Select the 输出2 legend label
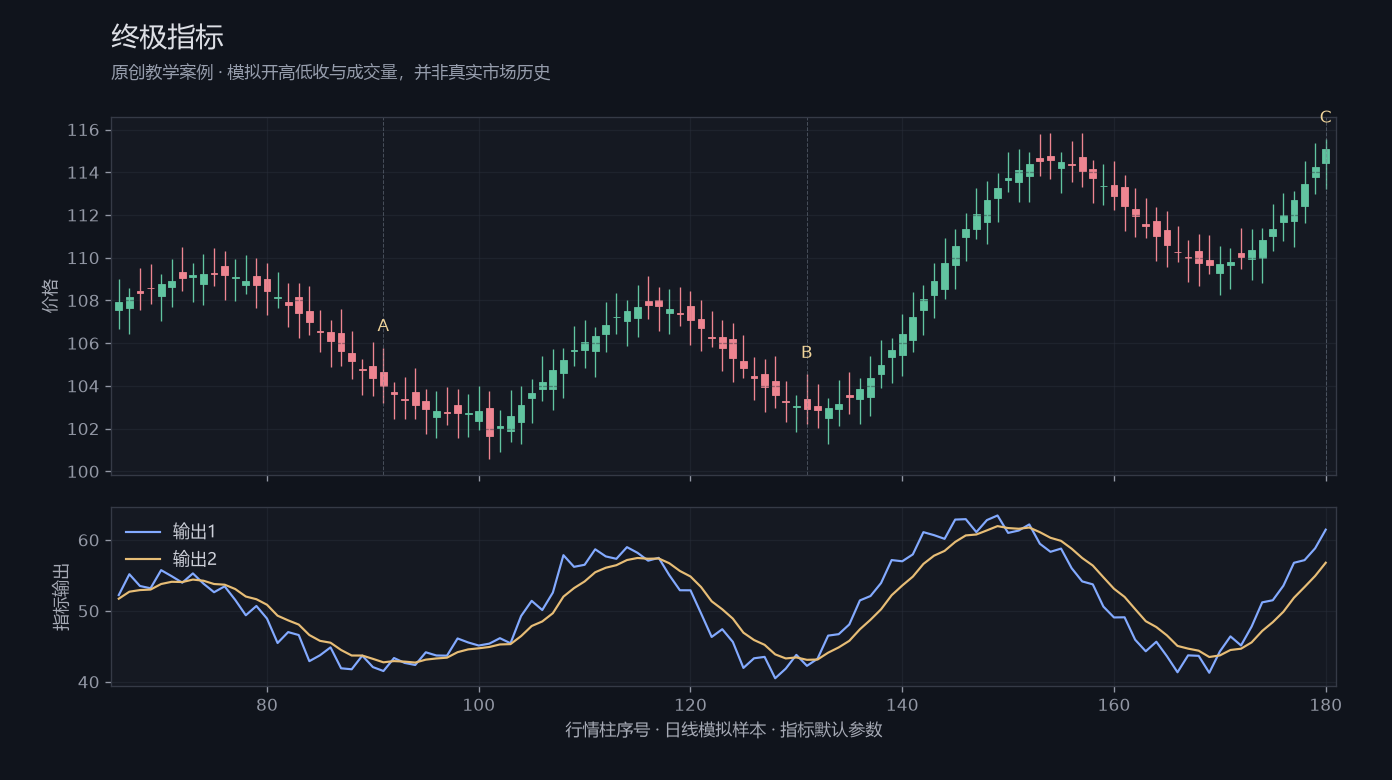The width and height of the screenshot is (1392, 780). (194, 559)
